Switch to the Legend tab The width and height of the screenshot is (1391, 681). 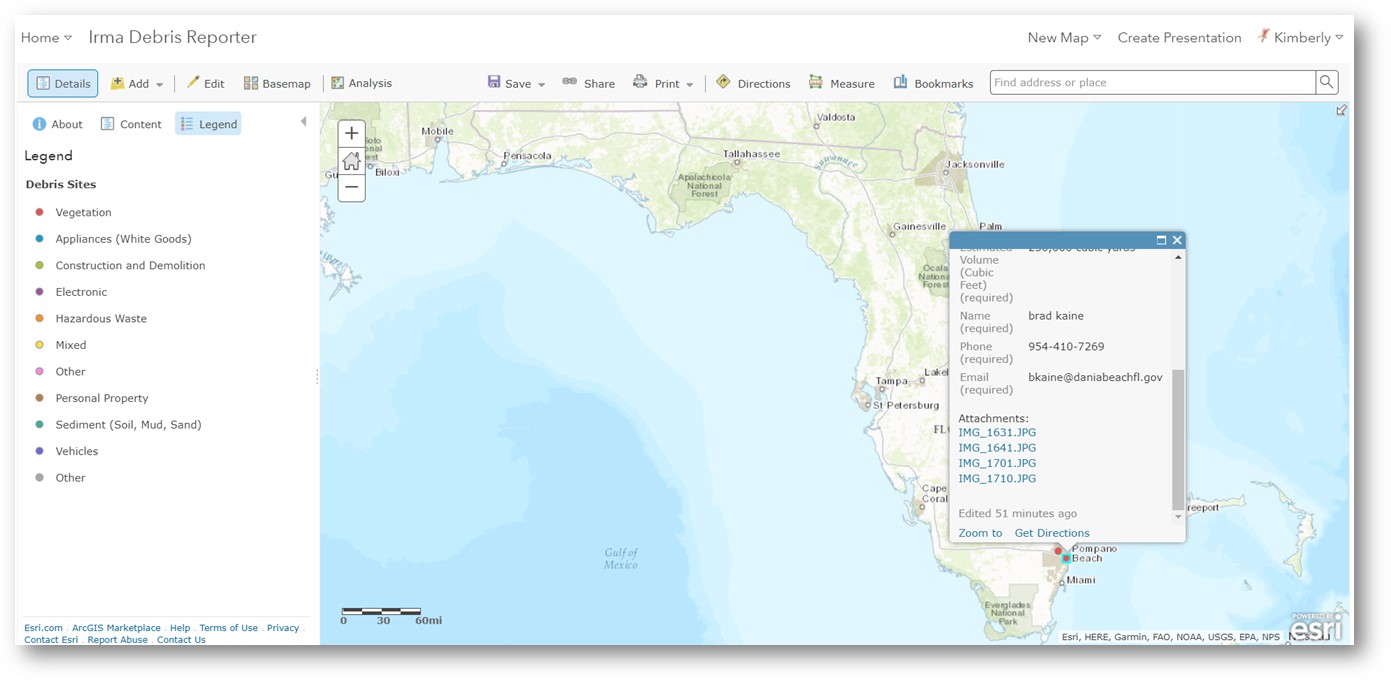(x=208, y=124)
